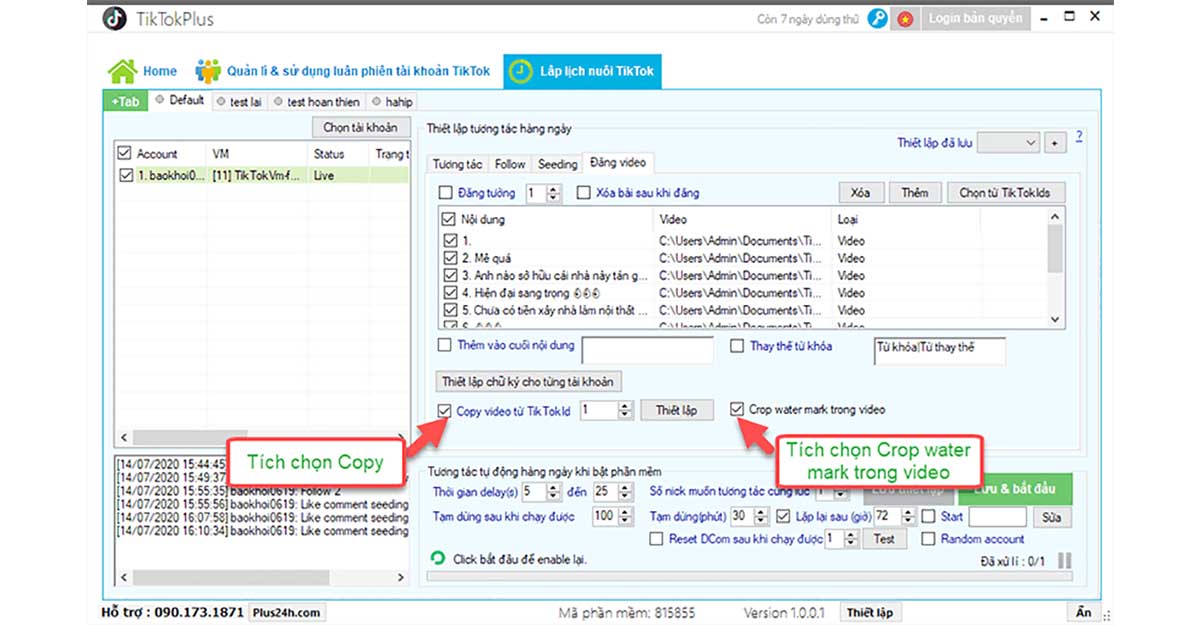
Task: Click the 'Xóa' button
Action: (860, 192)
